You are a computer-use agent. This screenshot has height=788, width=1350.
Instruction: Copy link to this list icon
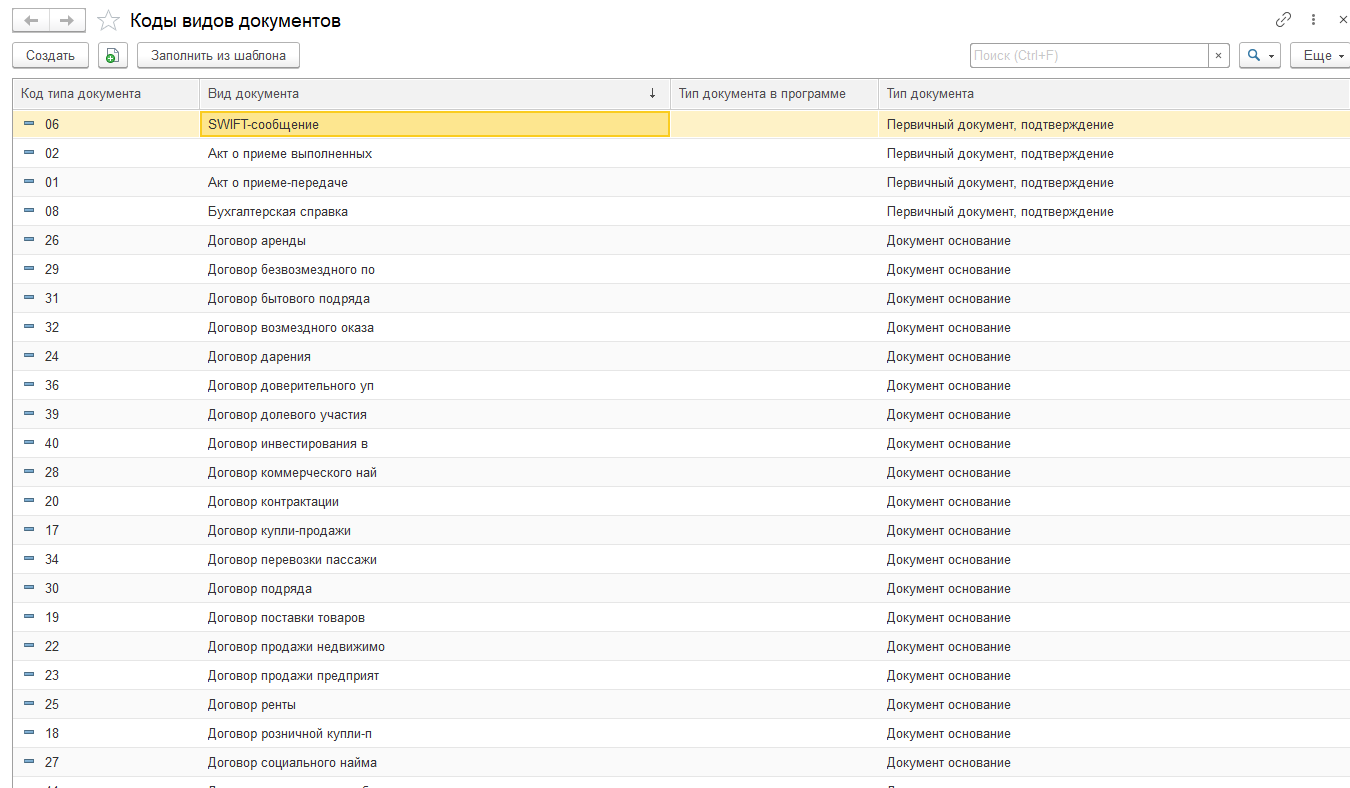pyautogui.click(x=1283, y=20)
